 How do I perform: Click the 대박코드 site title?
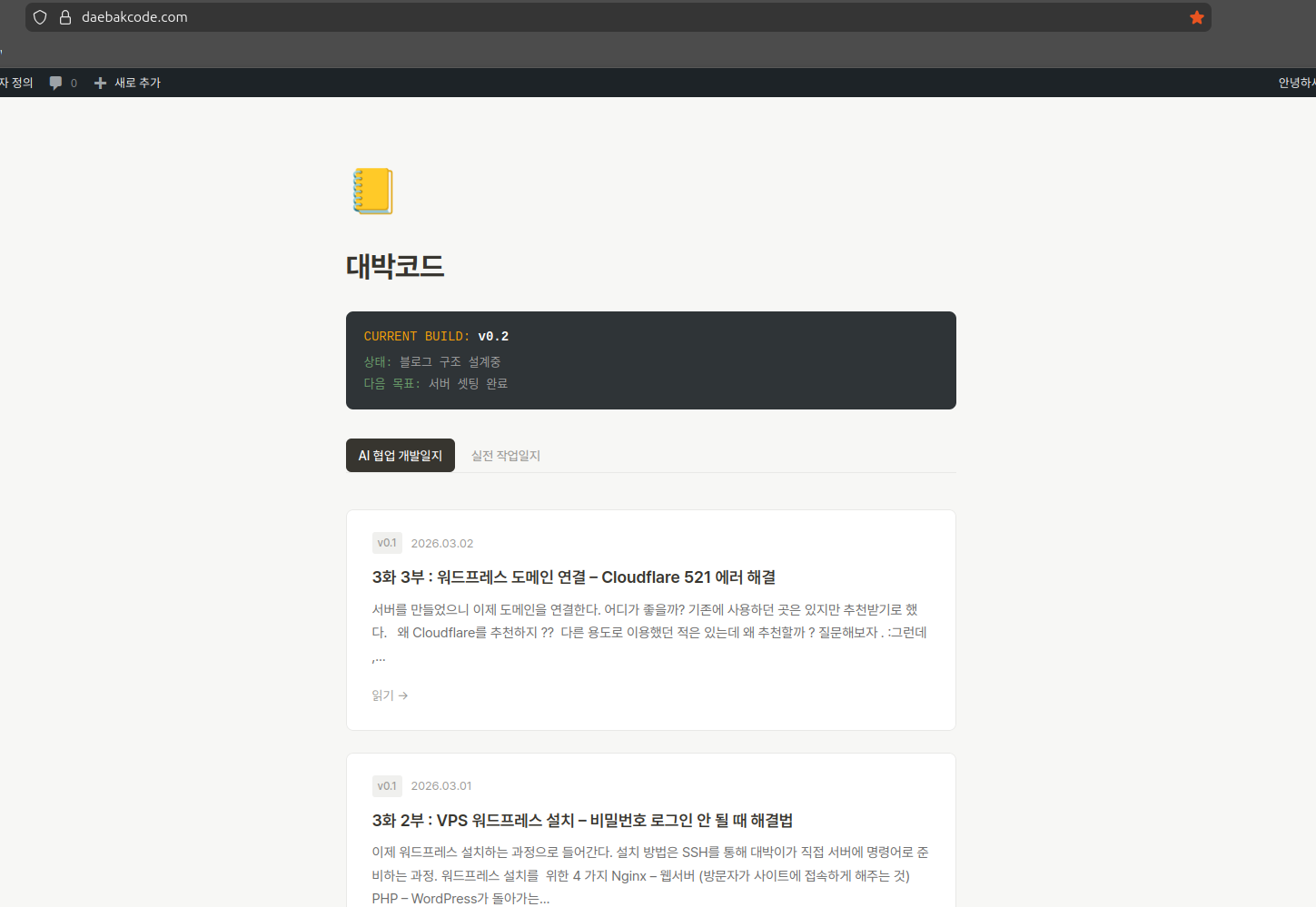pyautogui.click(x=395, y=266)
